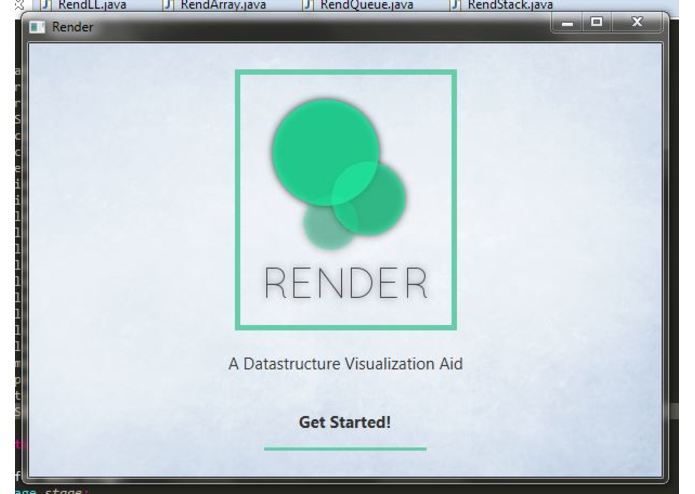Click the Java file icon on RendArray.java tab
Image resolution: width=695 pixels, height=494 pixels.
click(168, 5)
